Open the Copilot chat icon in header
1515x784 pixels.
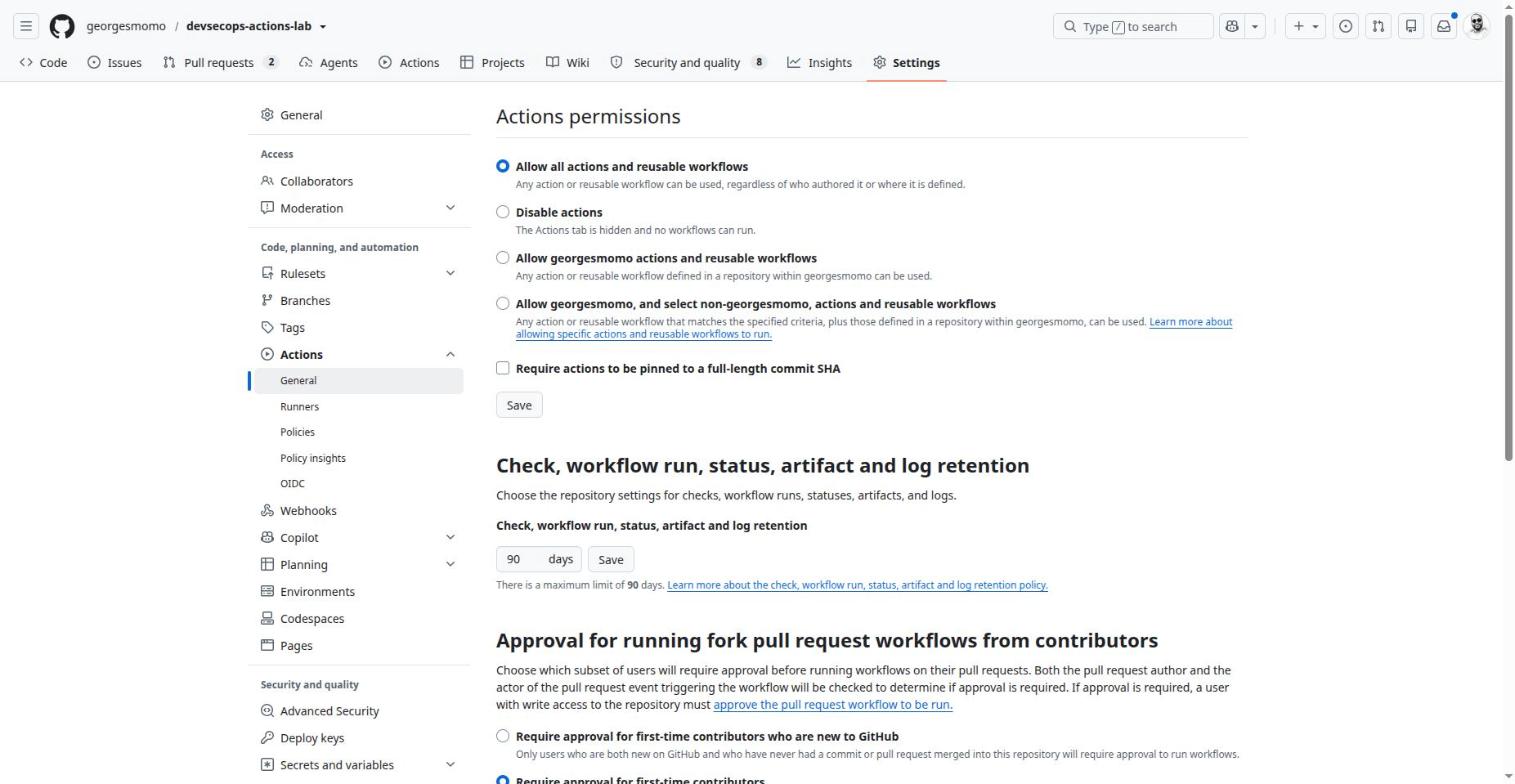click(x=1232, y=26)
